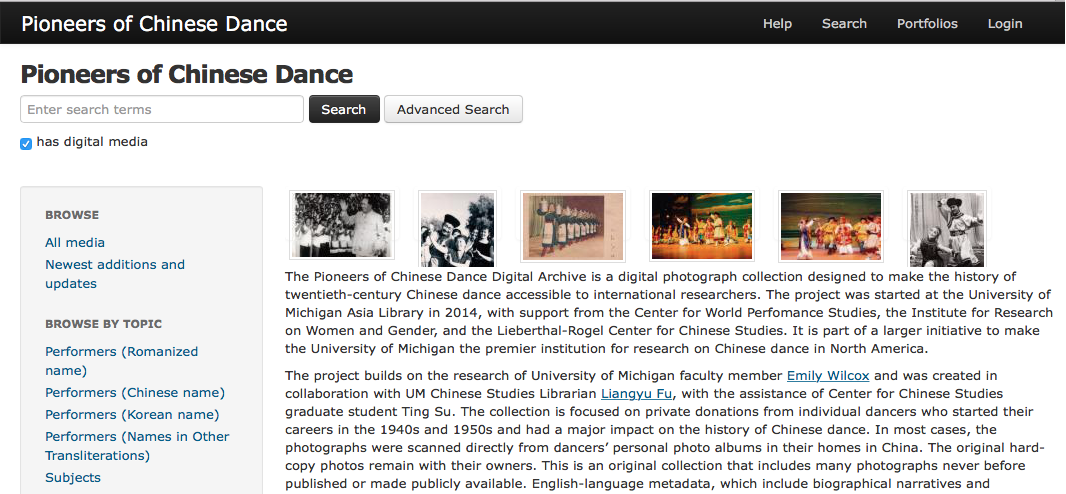This screenshot has width=1066, height=494.
Task: Go to Search in the top navigation bar
Action: [844, 24]
